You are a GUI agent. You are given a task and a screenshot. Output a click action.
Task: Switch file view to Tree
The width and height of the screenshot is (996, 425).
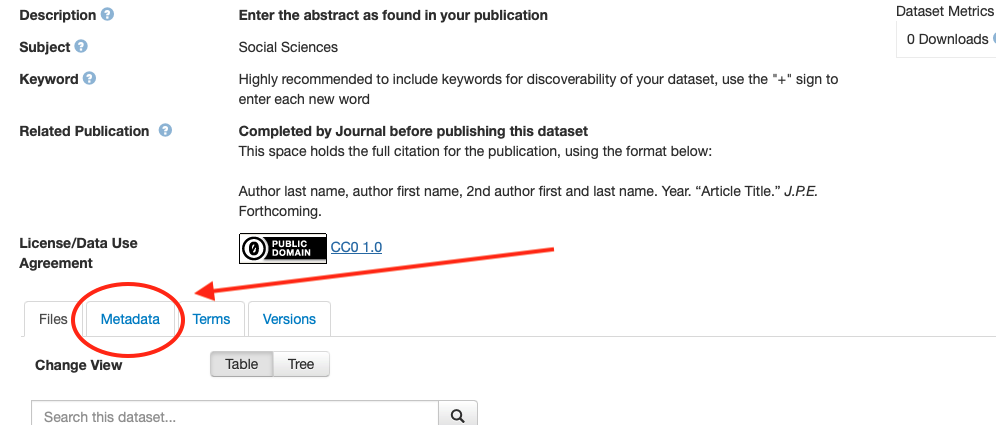(301, 364)
